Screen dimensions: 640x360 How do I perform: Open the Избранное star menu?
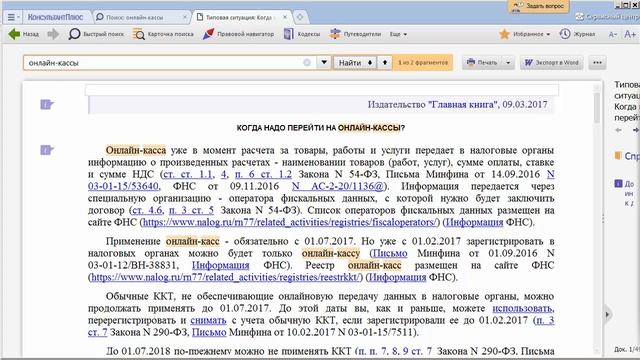point(524,34)
